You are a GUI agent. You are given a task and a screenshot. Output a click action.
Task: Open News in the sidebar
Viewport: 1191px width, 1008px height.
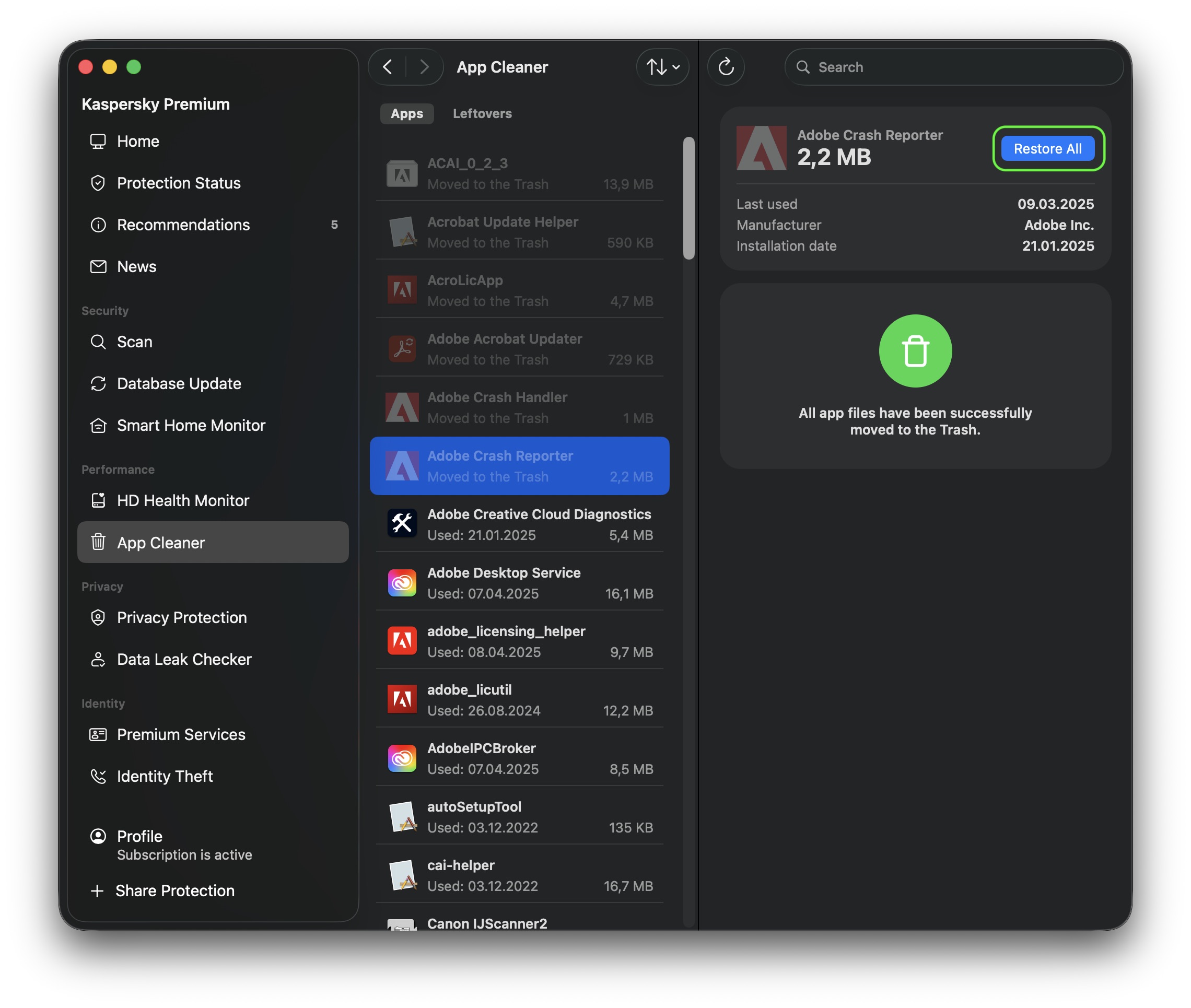click(x=213, y=266)
